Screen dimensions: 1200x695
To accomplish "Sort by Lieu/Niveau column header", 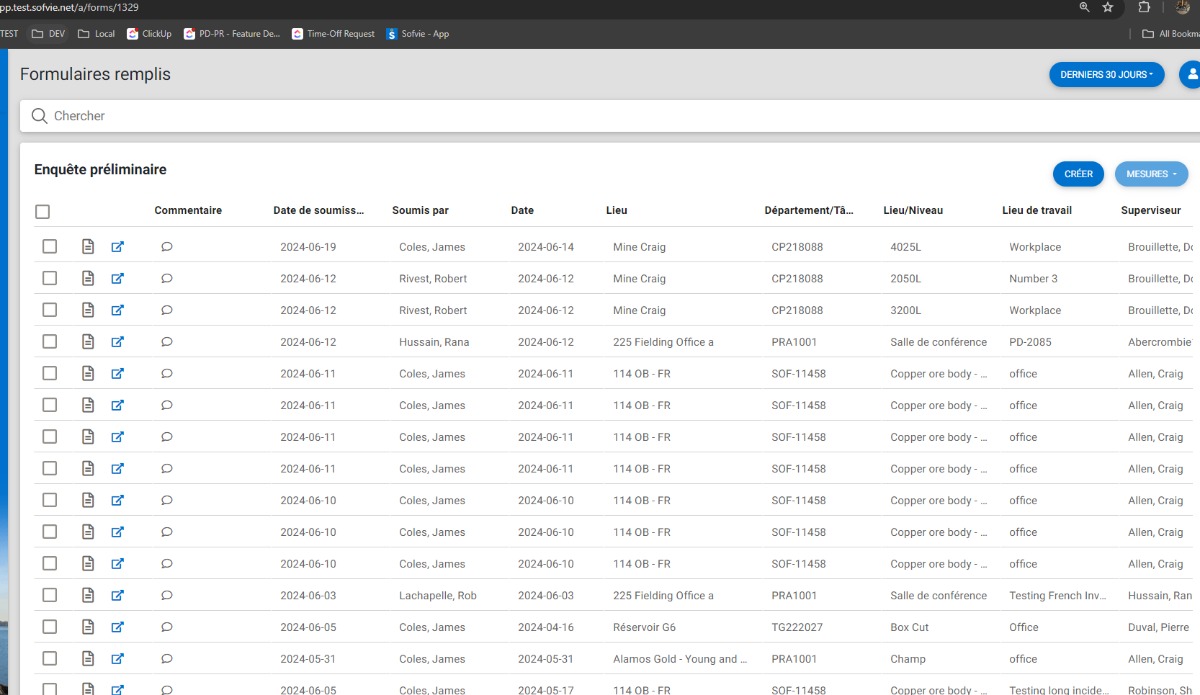I will click(x=913, y=211).
